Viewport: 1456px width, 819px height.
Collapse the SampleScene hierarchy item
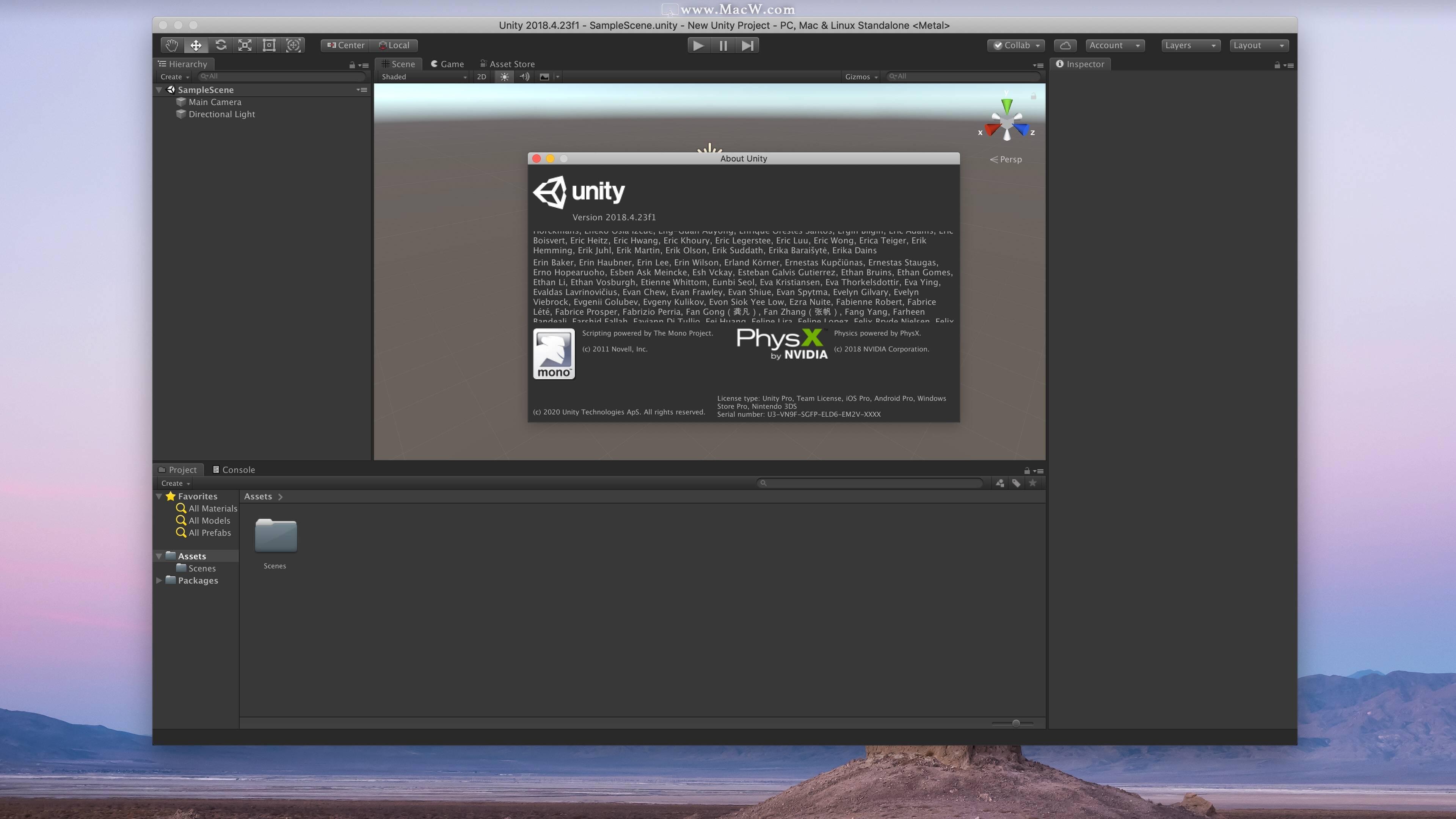tap(159, 89)
